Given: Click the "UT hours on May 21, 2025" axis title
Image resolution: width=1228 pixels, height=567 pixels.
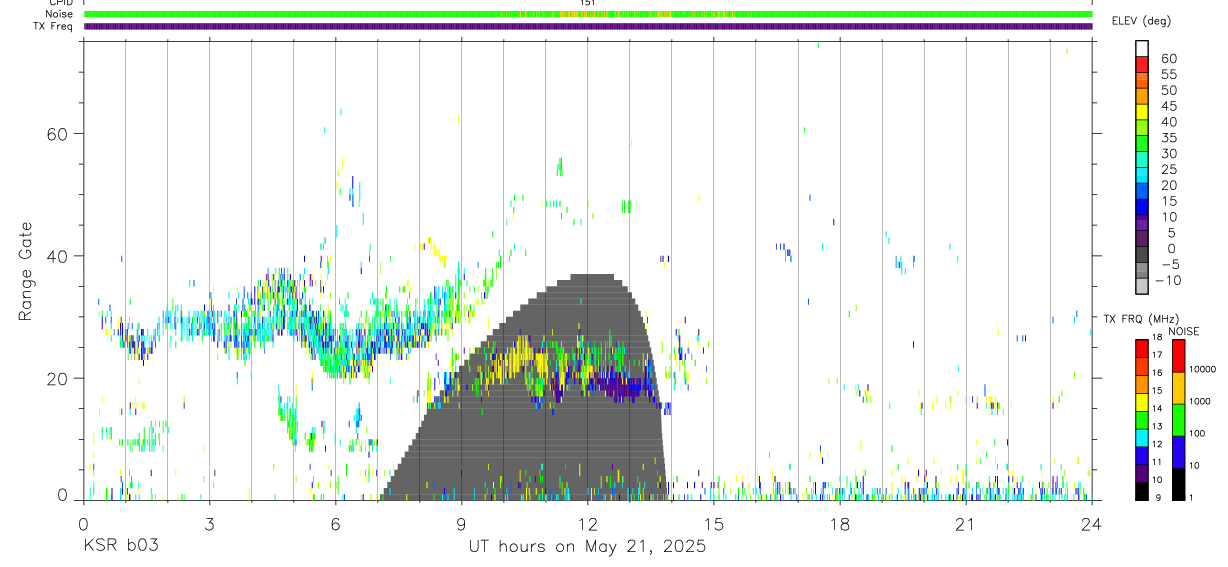Looking at the screenshot, I should [x=588, y=547].
